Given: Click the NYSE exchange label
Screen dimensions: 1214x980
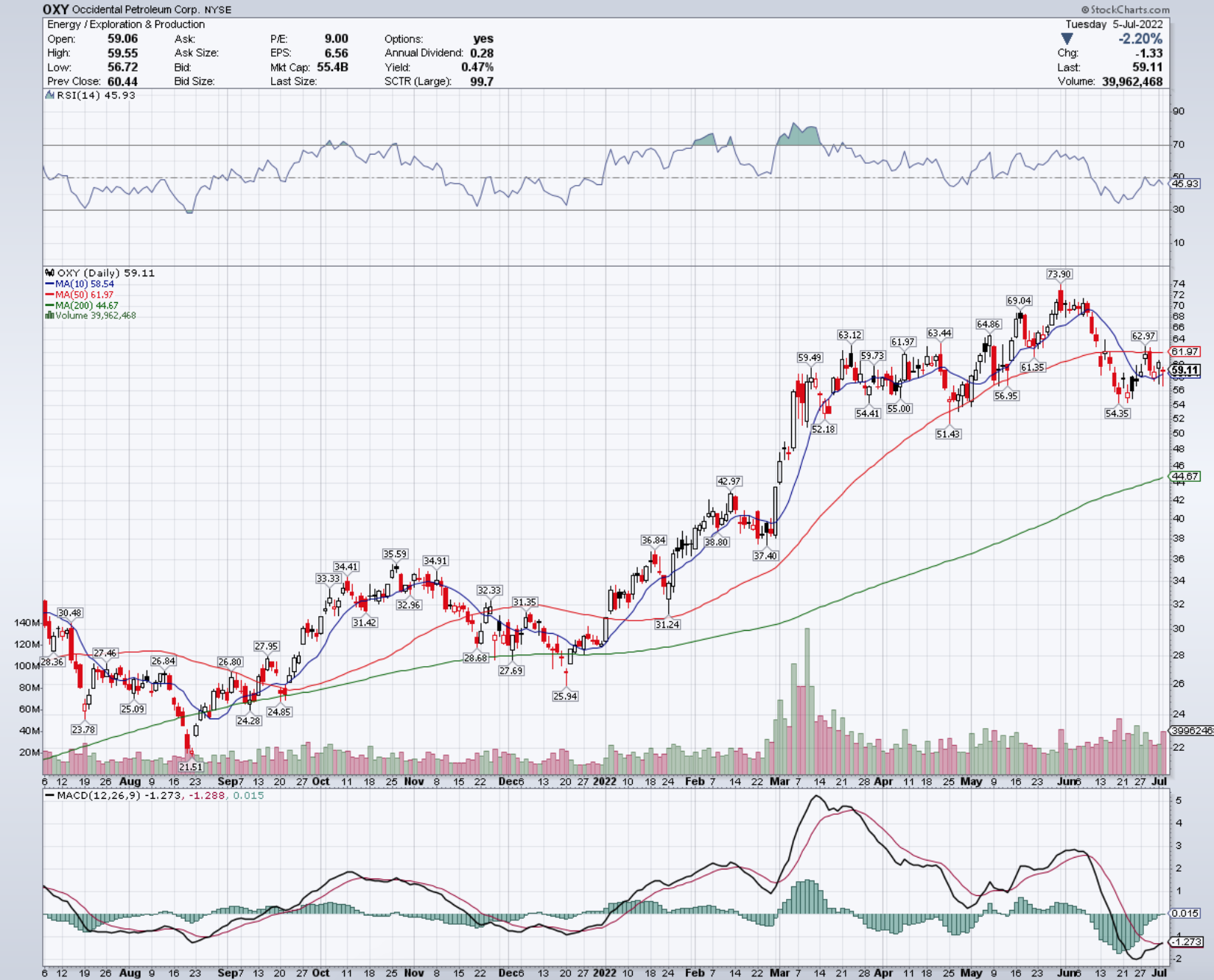Looking at the screenshot, I should click(x=217, y=10).
